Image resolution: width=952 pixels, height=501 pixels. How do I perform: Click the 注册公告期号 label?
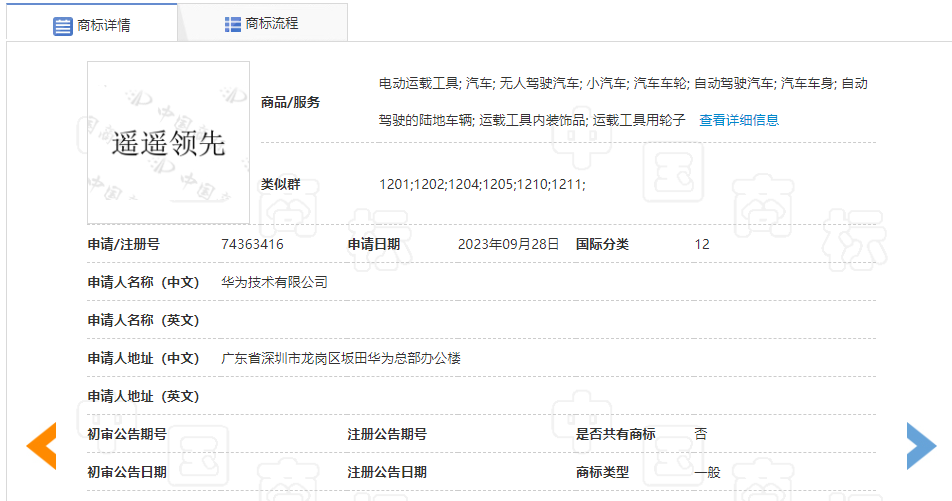[387, 434]
